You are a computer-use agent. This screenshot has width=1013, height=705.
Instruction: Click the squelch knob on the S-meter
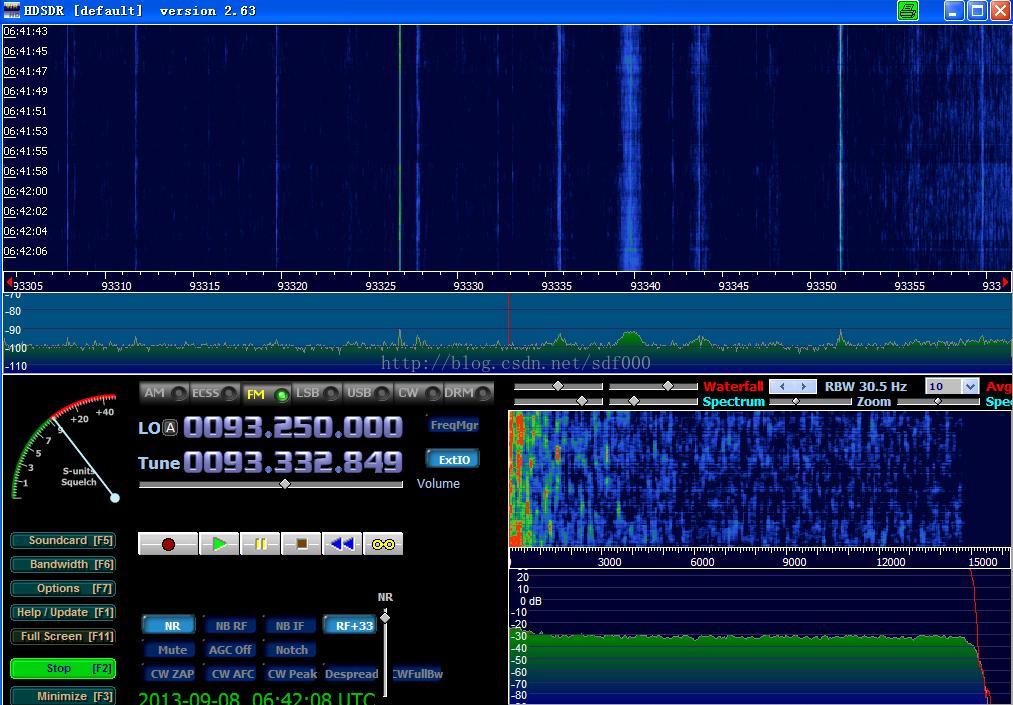[x=115, y=498]
